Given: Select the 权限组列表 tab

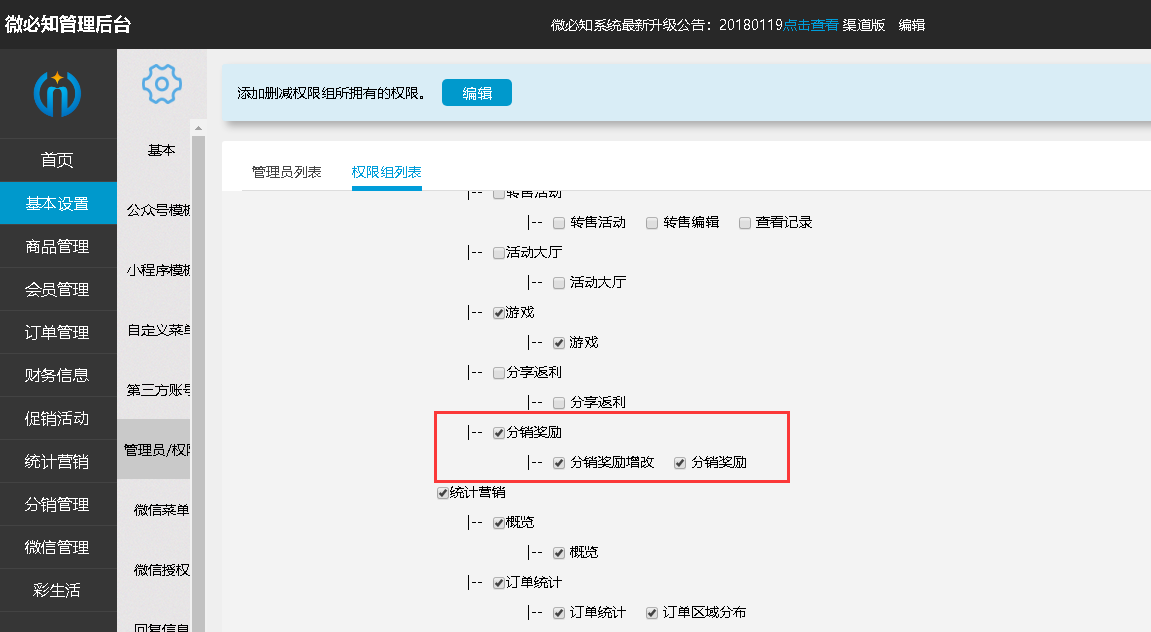Looking at the screenshot, I should coord(386,172).
